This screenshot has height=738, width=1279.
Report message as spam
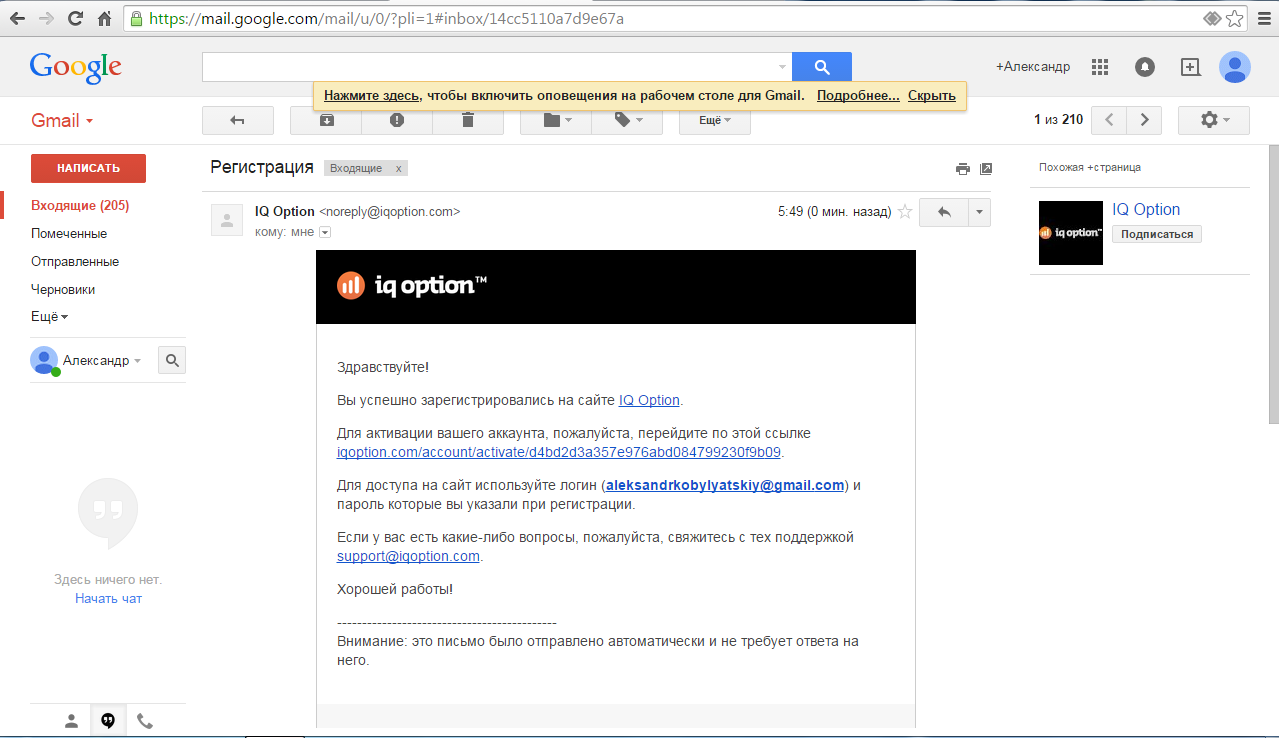point(397,120)
